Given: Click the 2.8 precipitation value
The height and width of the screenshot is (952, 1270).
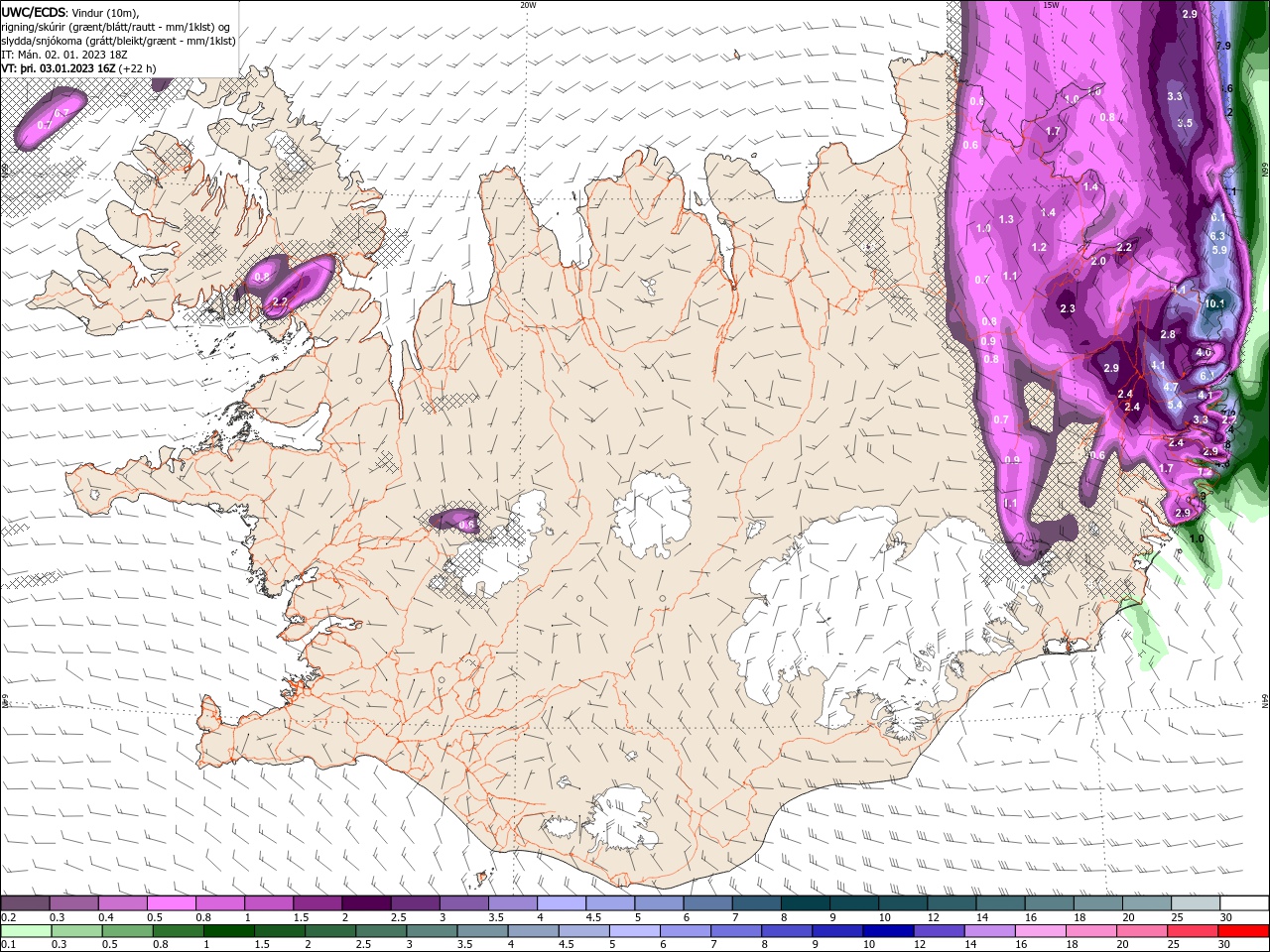Looking at the screenshot, I should pyautogui.click(x=1168, y=335).
